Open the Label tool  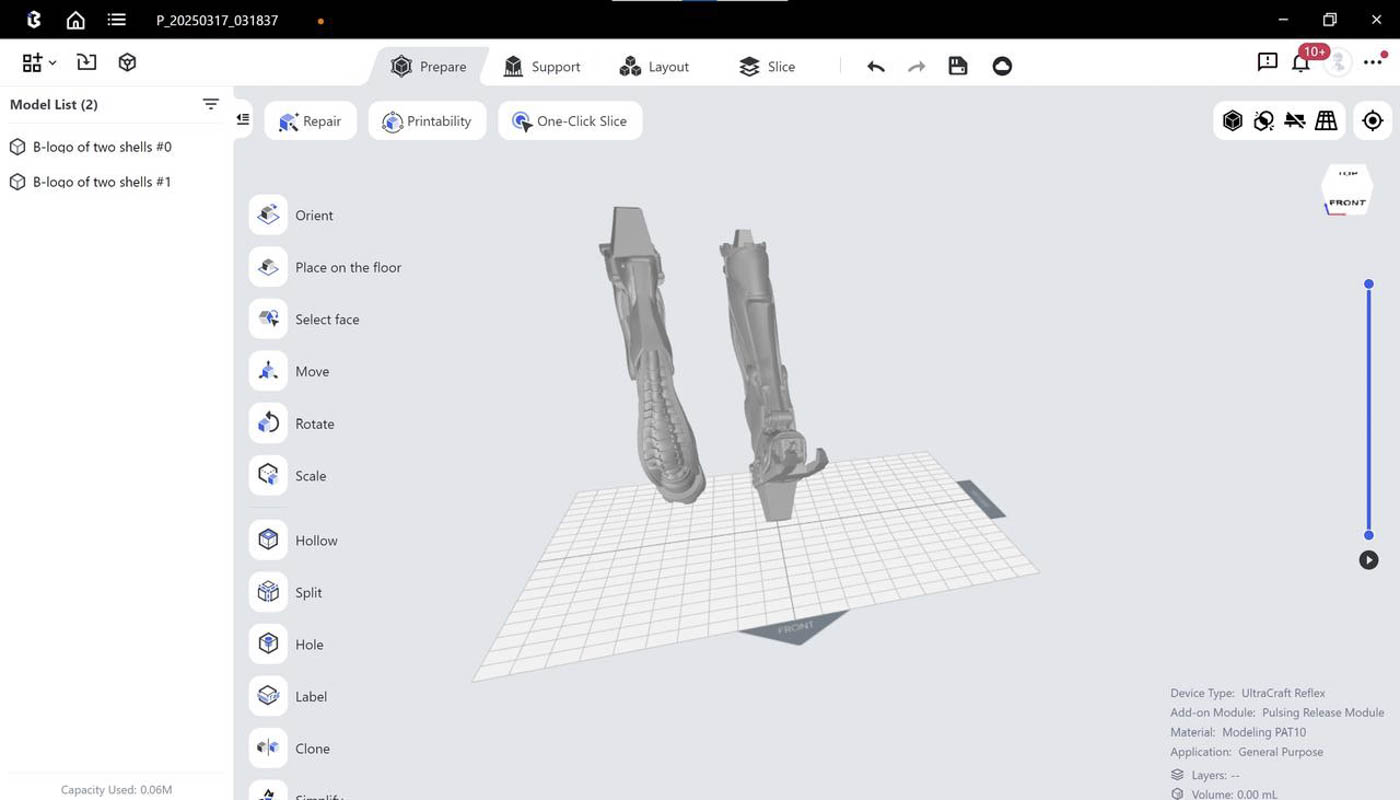tap(268, 696)
